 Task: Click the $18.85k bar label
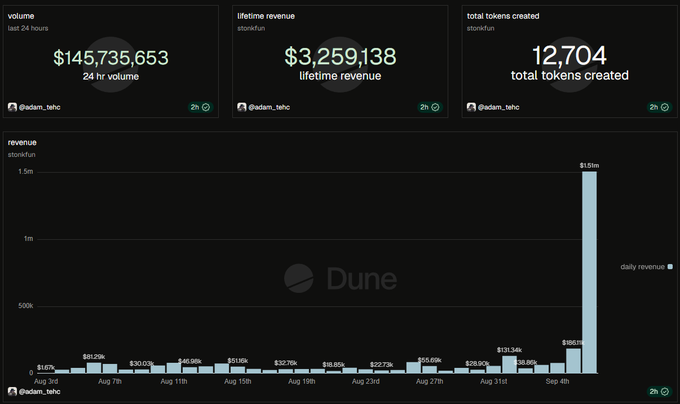point(333,365)
